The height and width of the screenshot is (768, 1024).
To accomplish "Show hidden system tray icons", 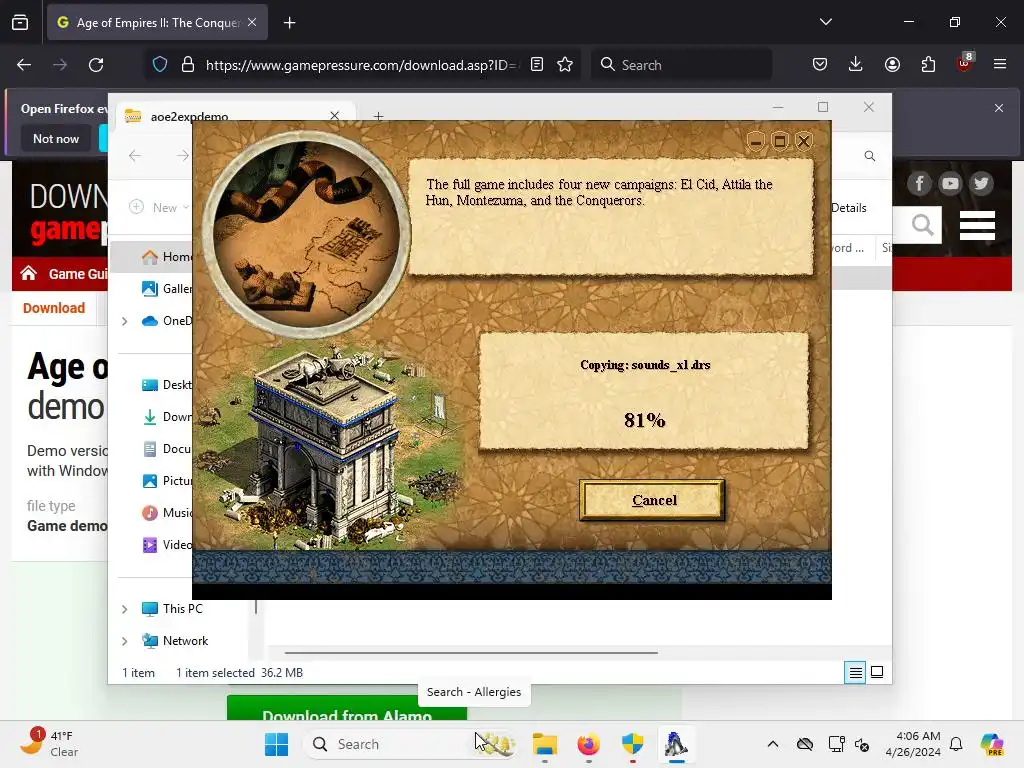I will pos(773,744).
